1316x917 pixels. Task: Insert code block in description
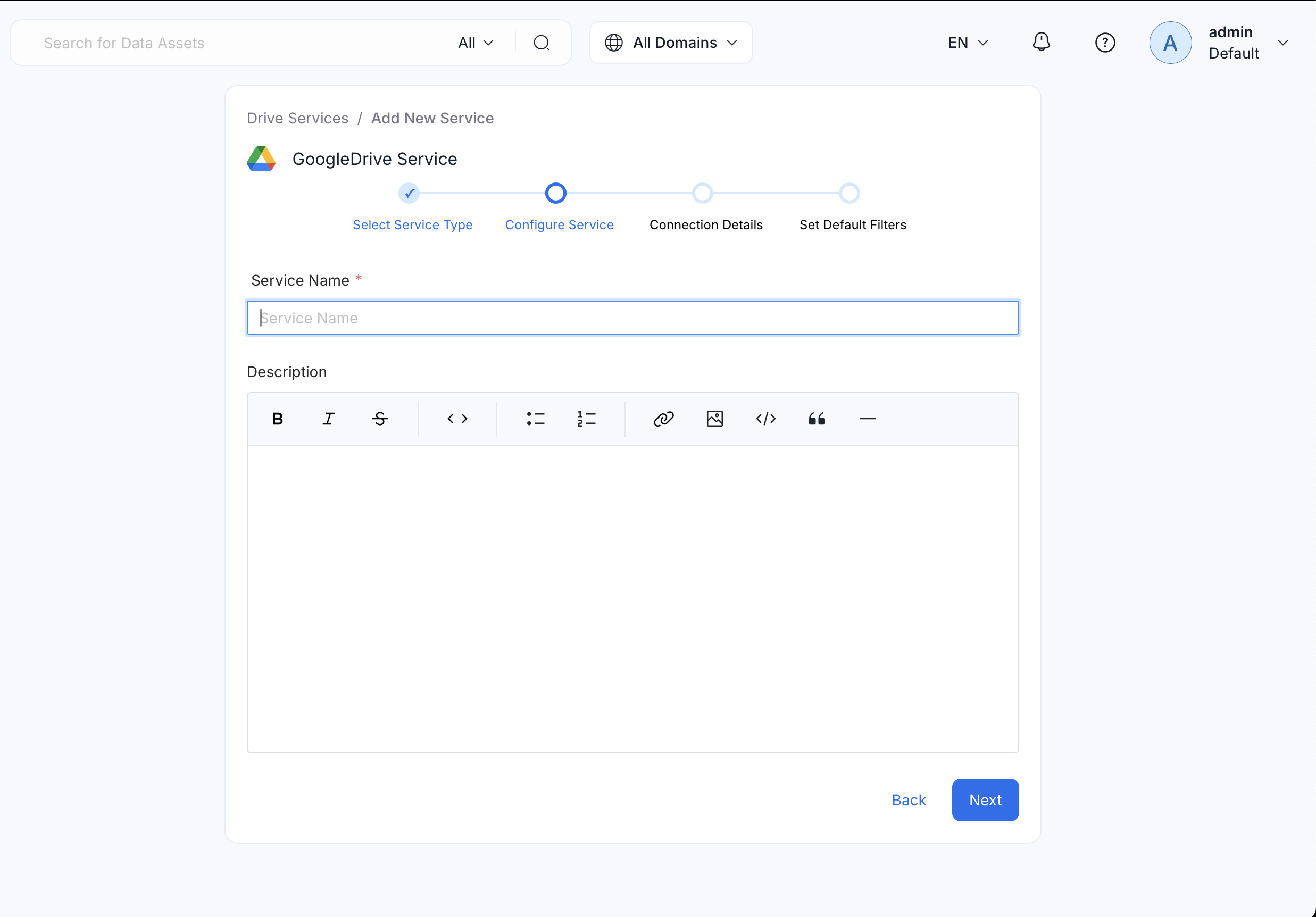pyautogui.click(x=766, y=419)
